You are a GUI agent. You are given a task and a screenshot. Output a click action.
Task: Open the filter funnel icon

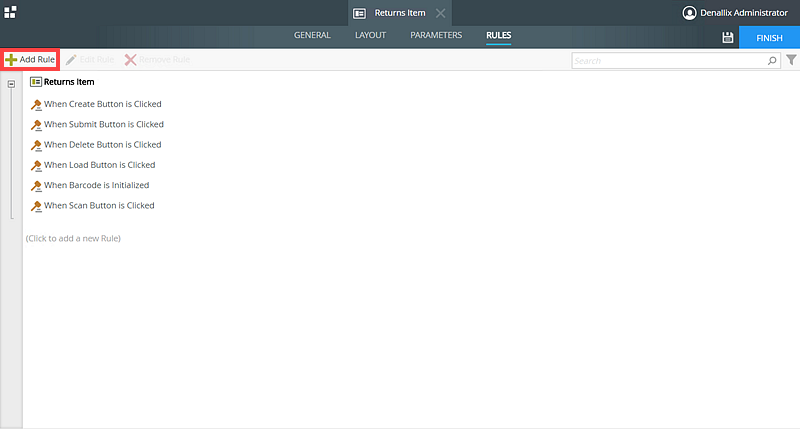791,60
